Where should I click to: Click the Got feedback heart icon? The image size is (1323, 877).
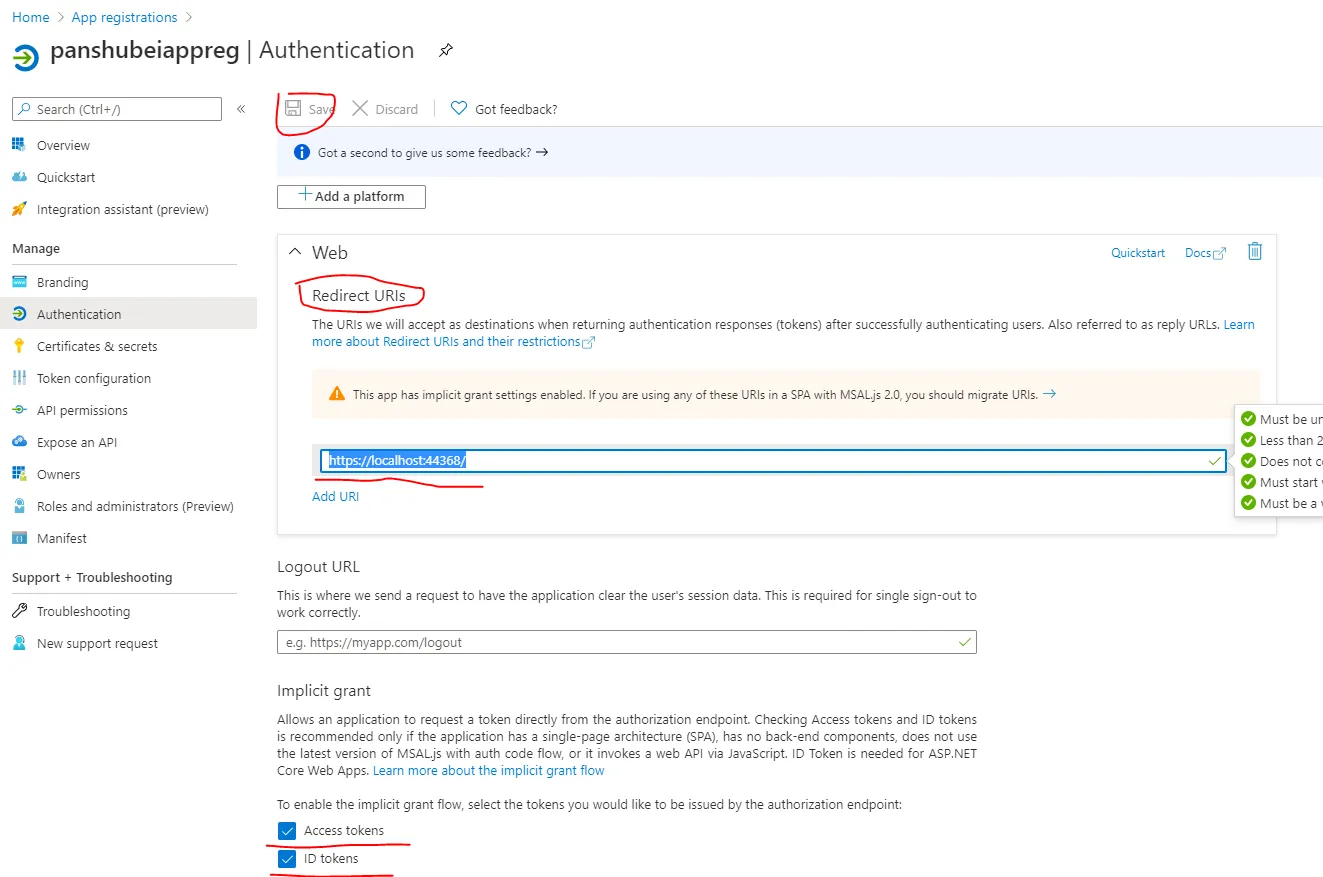coord(459,108)
